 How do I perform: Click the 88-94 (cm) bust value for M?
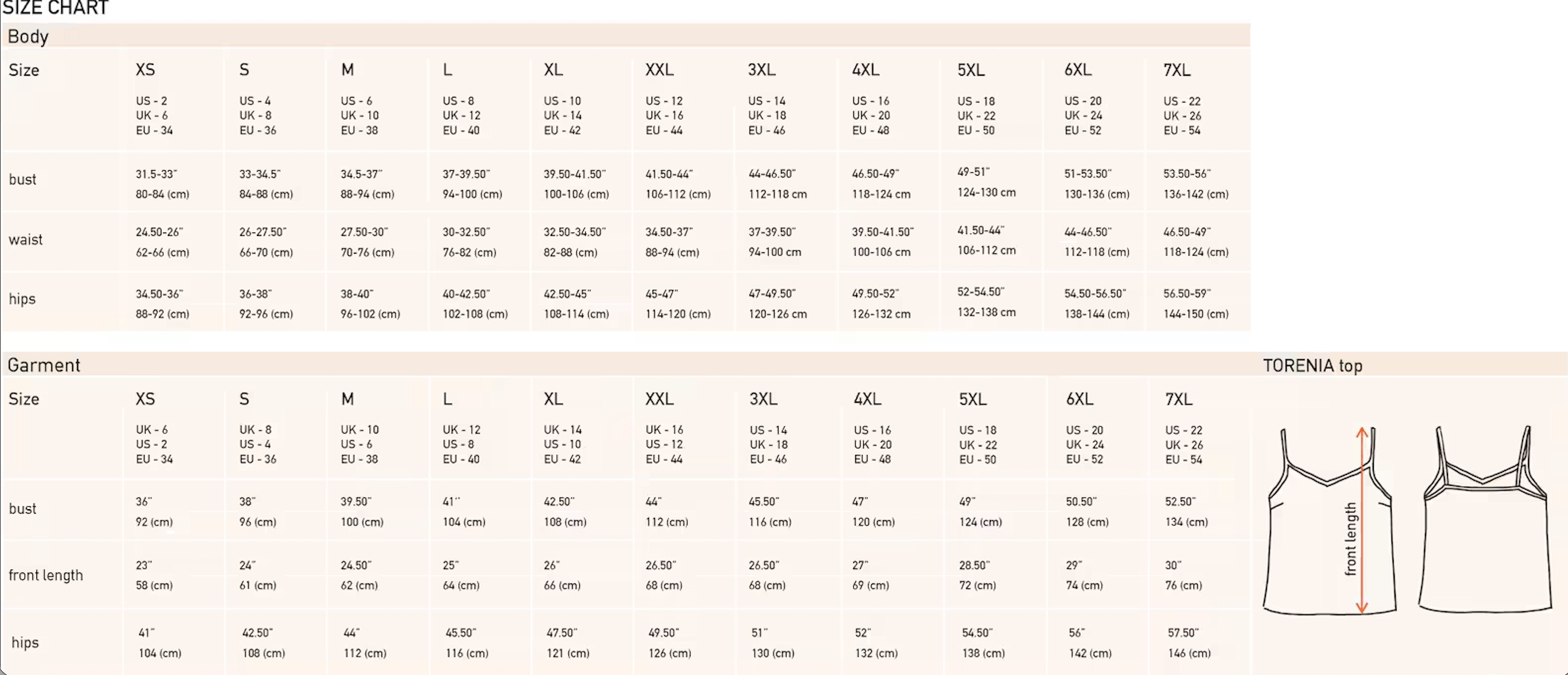pyautogui.click(x=367, y=194)
